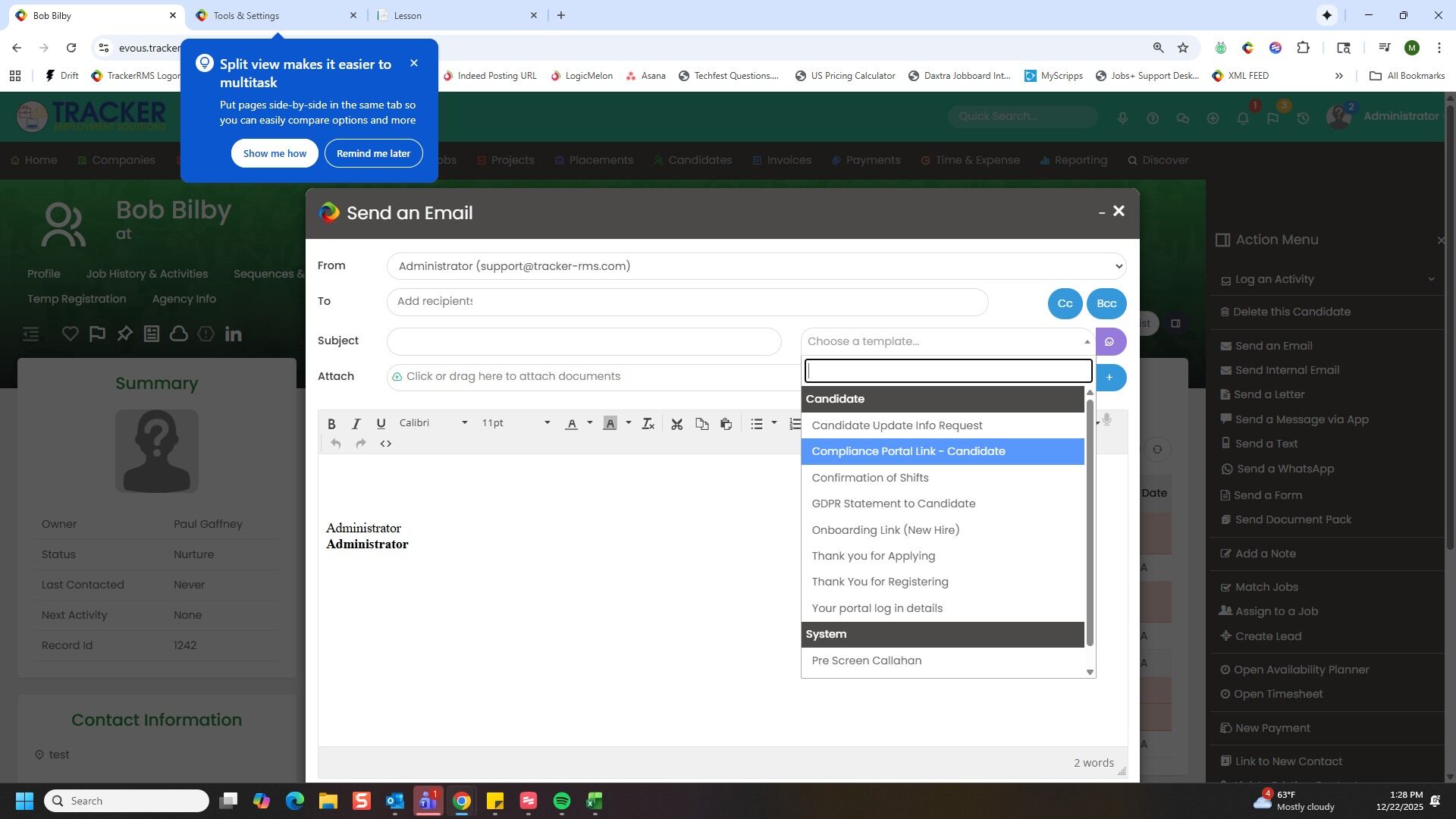Click the clear formatting icon
1456x819 pixels.
(x=648, y=424)
